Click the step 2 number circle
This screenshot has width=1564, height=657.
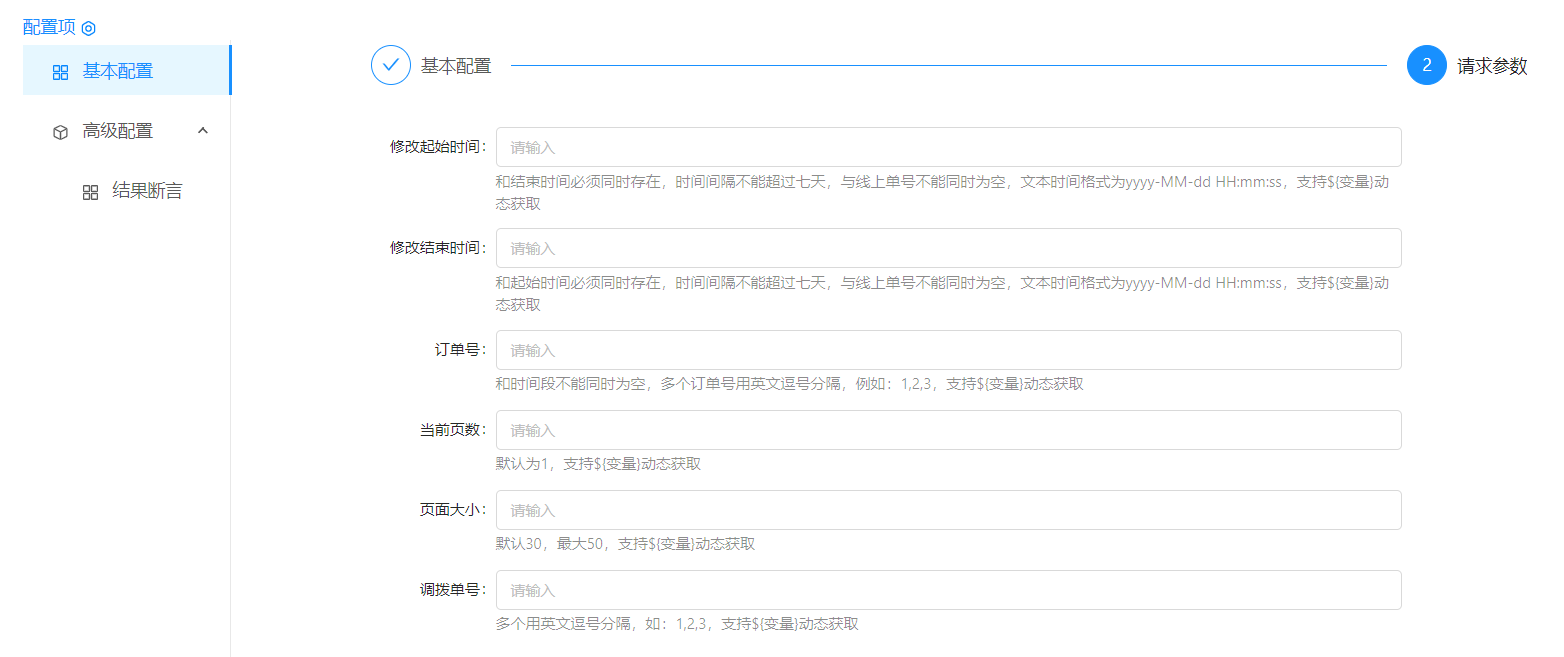coord(1426,66)
